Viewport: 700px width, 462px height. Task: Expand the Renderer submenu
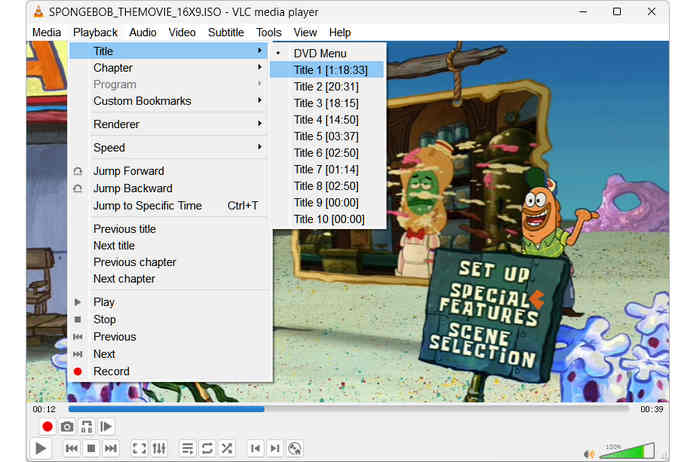(x=169, y=124)
